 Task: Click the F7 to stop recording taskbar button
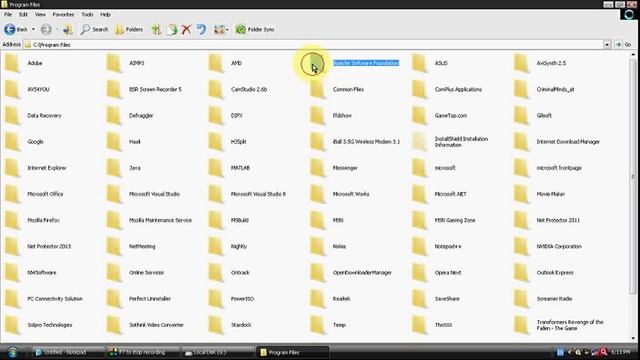pyautogui.click(x=142, y=352)
